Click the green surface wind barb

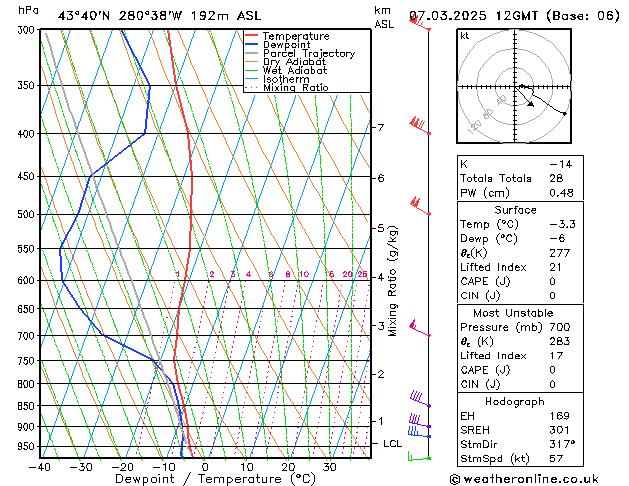point(419,456)
